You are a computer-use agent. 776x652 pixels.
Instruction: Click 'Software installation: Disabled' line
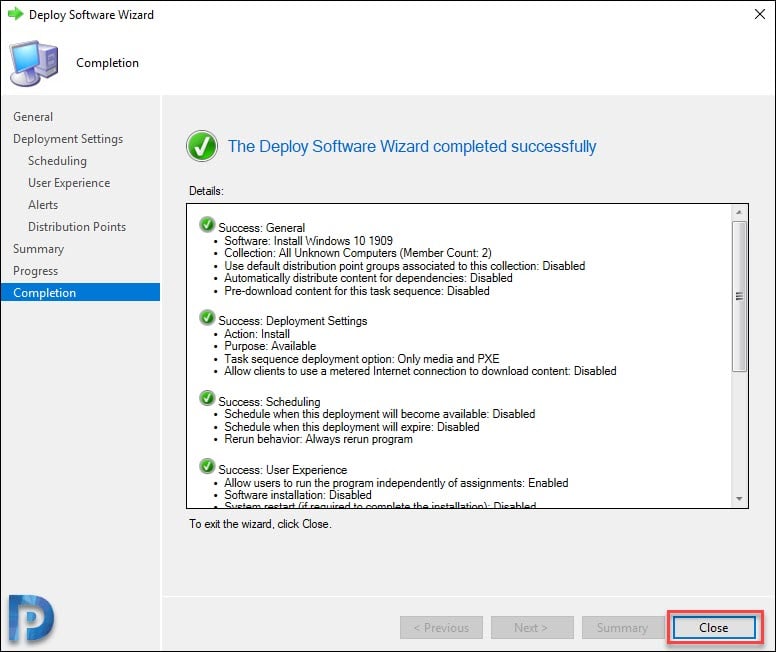click(298, 495)
